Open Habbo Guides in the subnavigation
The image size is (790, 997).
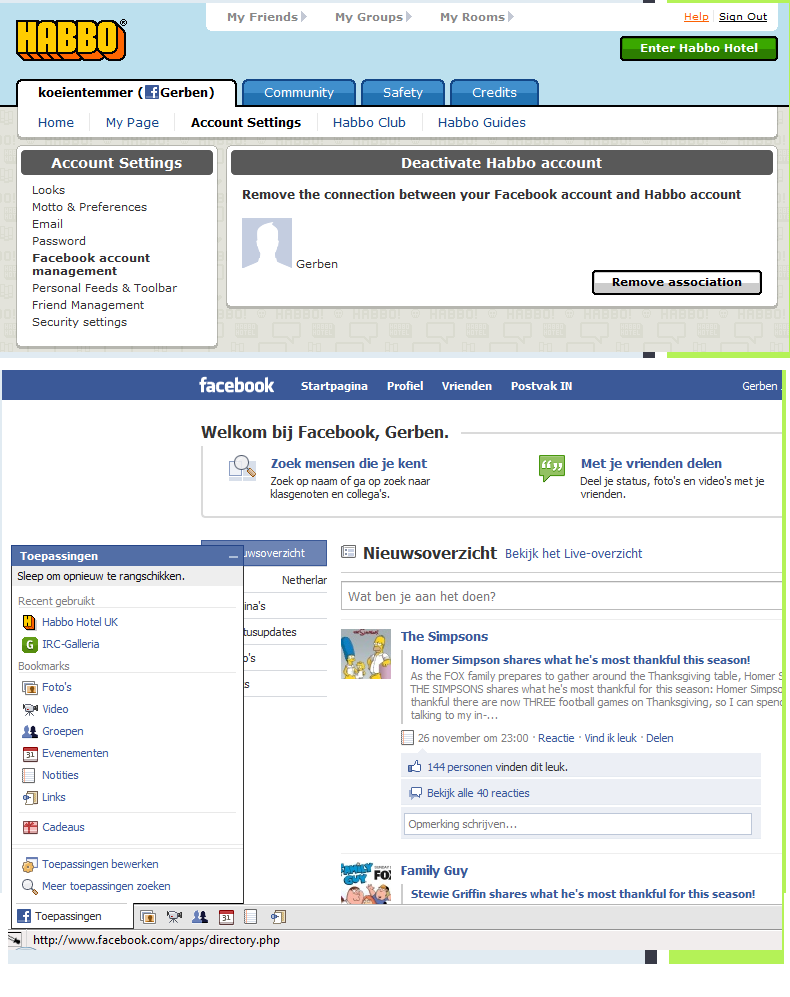point(482,123)
